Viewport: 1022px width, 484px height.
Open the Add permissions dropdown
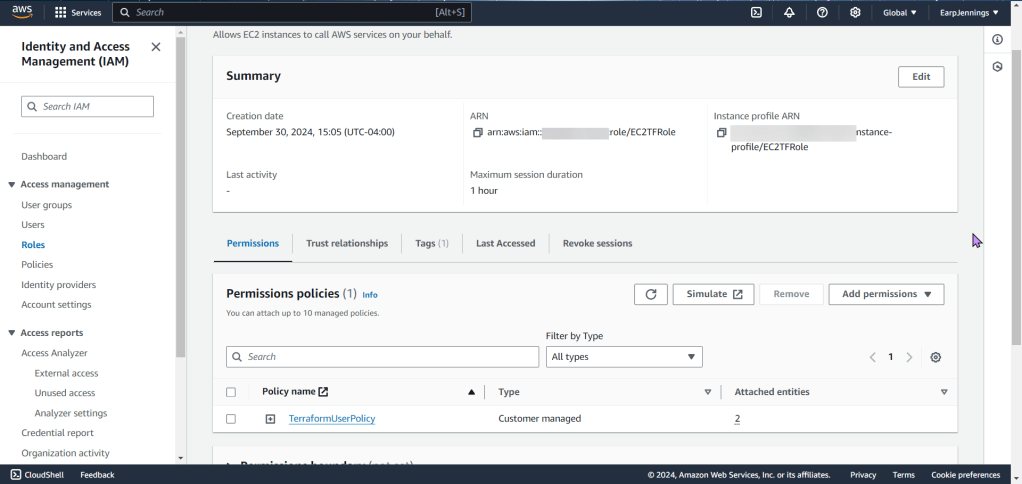pyautogui.click(x=886, y=294)
